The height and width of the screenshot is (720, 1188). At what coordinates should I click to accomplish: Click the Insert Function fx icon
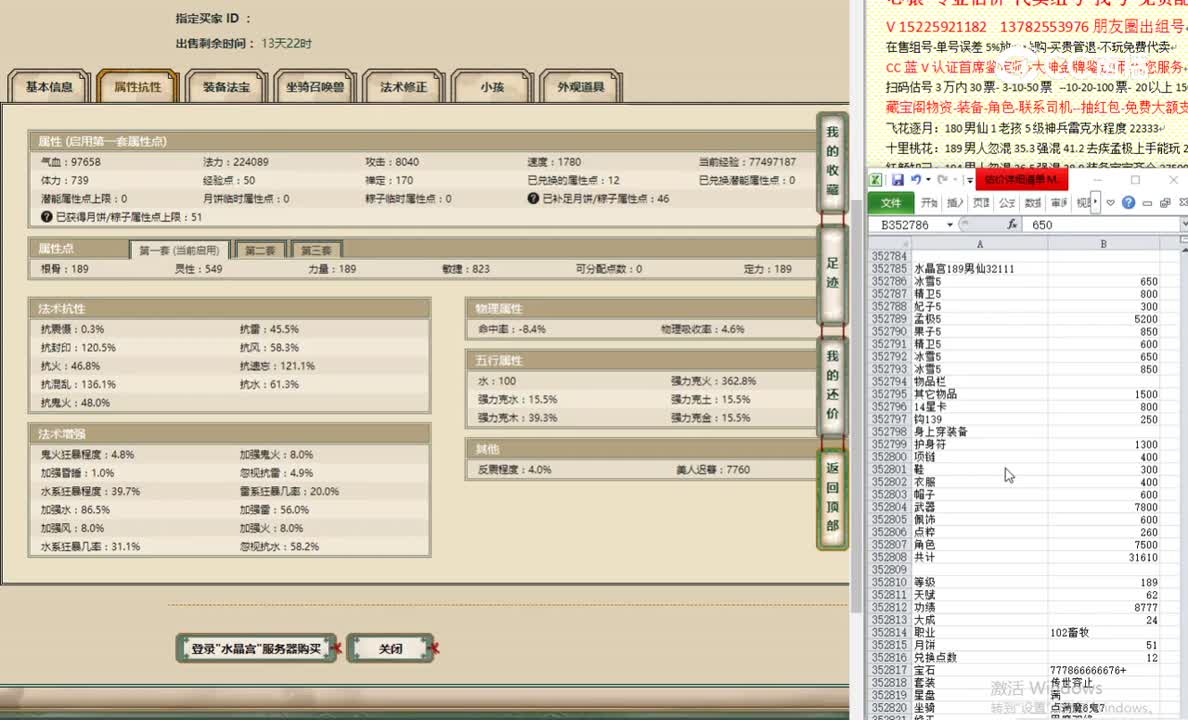click(1012, 224)
